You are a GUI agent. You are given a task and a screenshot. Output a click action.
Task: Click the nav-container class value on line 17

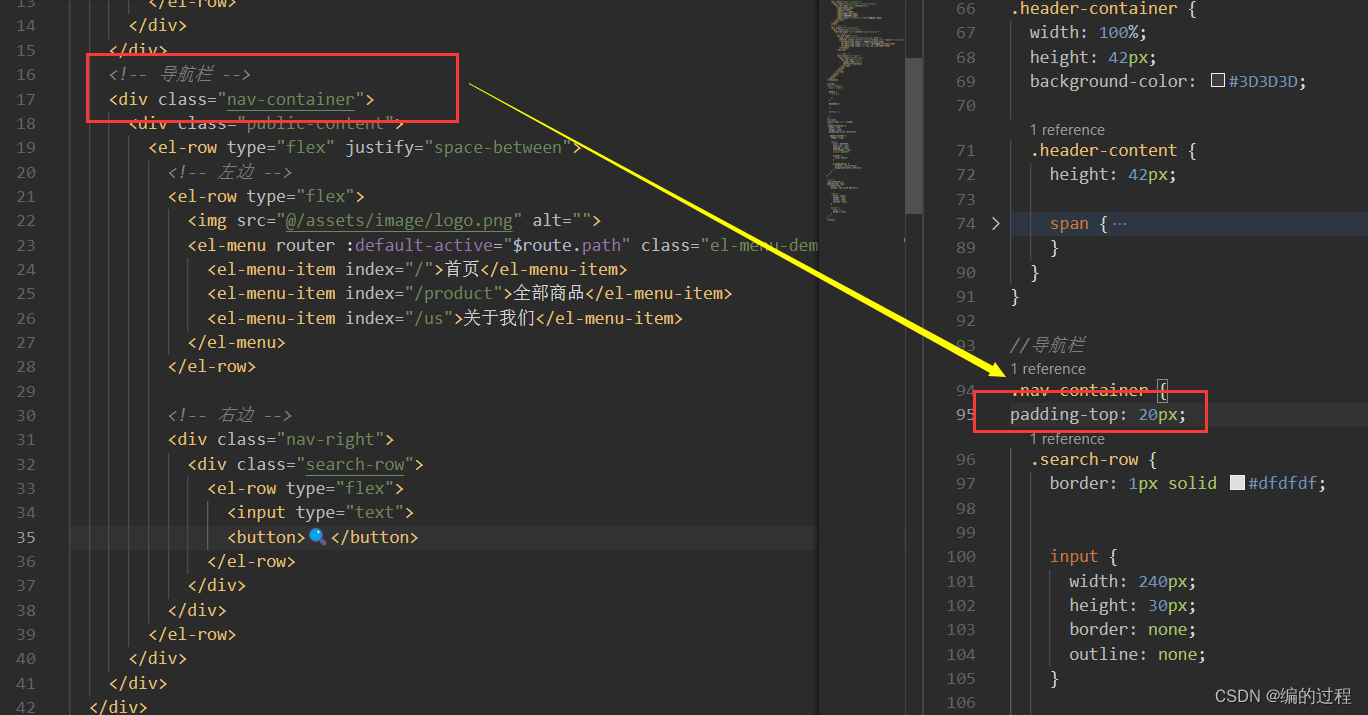coord(291,99)
